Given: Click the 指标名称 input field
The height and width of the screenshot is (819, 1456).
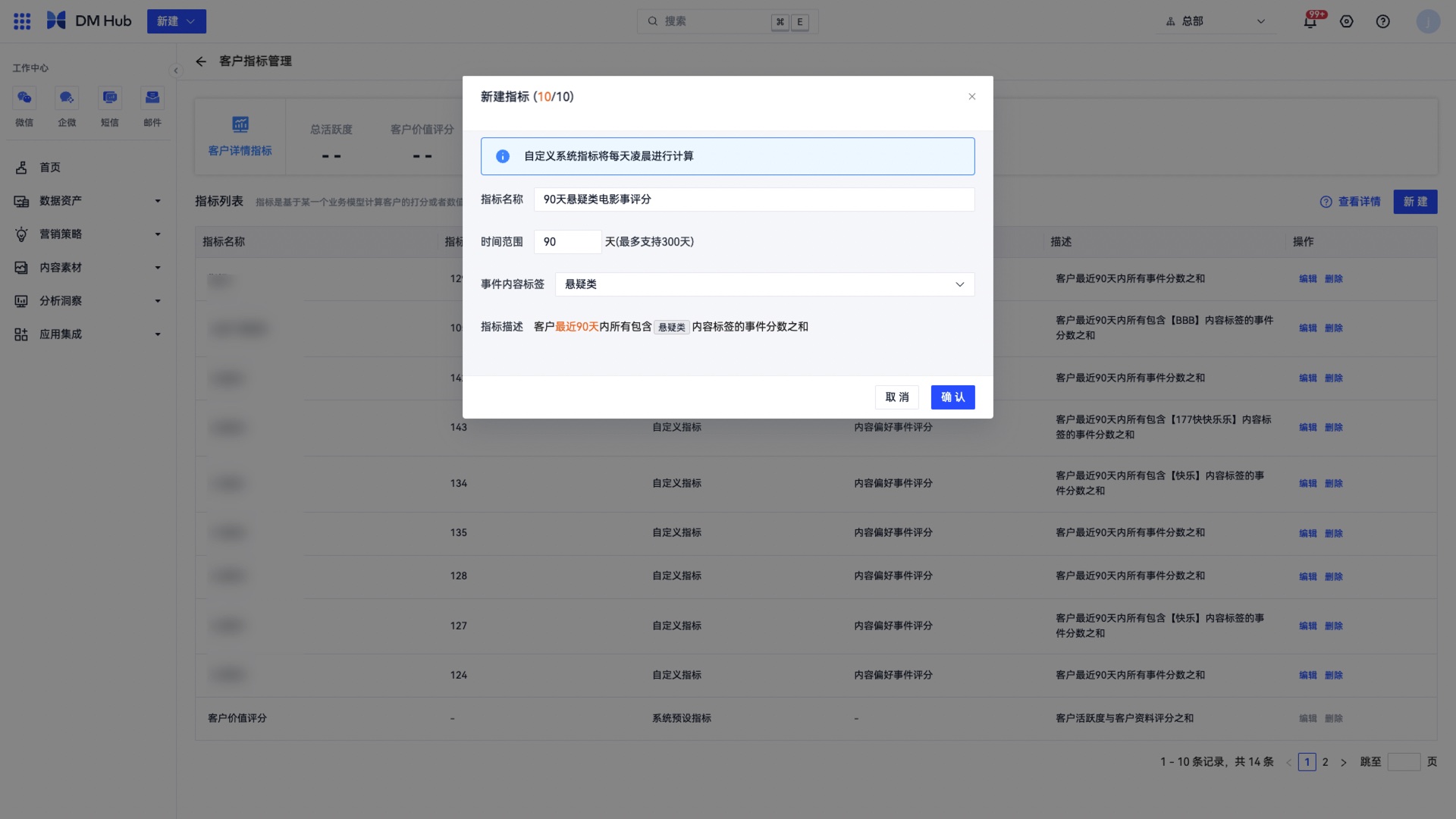Looking at the screenshot, I should 754,199.
